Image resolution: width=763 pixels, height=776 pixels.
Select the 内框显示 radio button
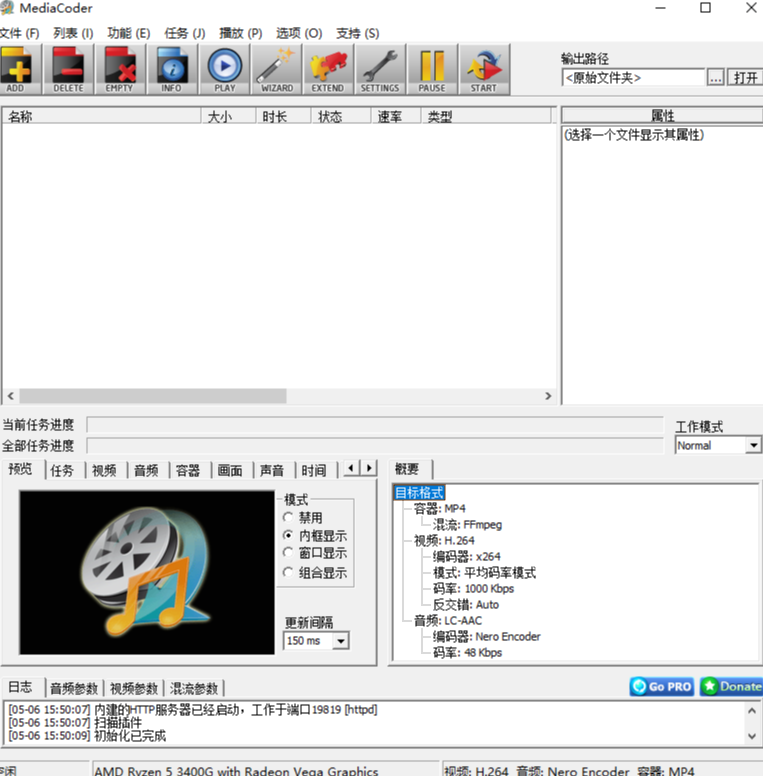(x=288, y=535)
